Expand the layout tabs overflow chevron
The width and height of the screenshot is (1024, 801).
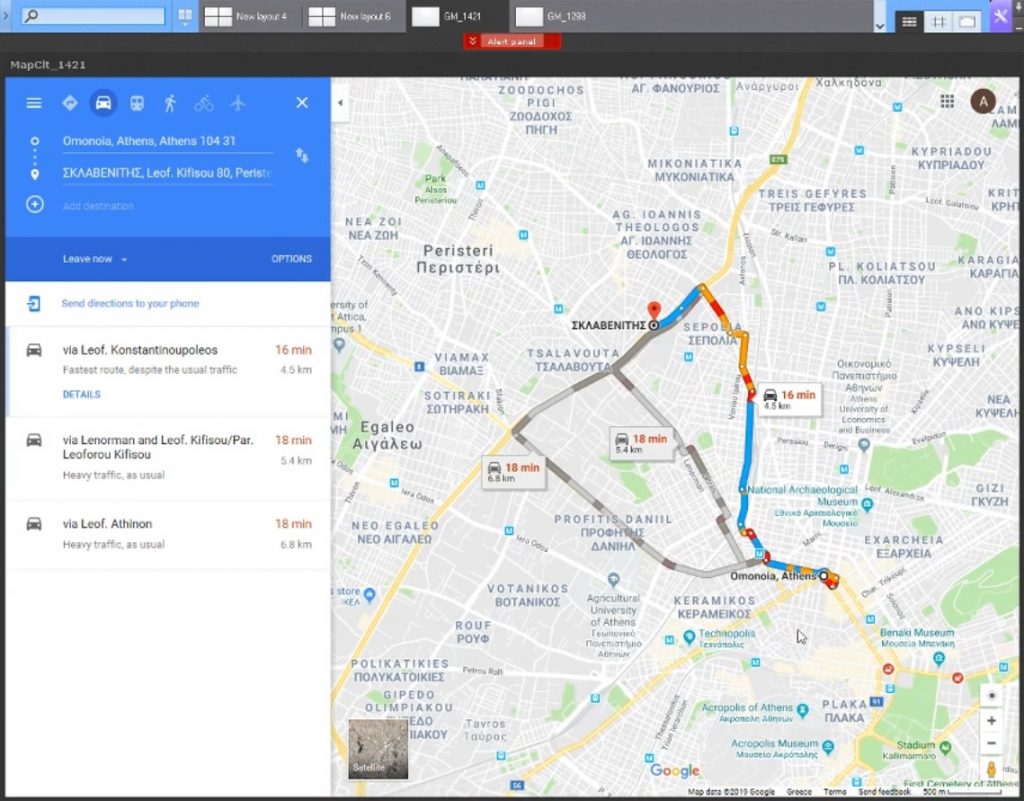click(x=880, y=25)
